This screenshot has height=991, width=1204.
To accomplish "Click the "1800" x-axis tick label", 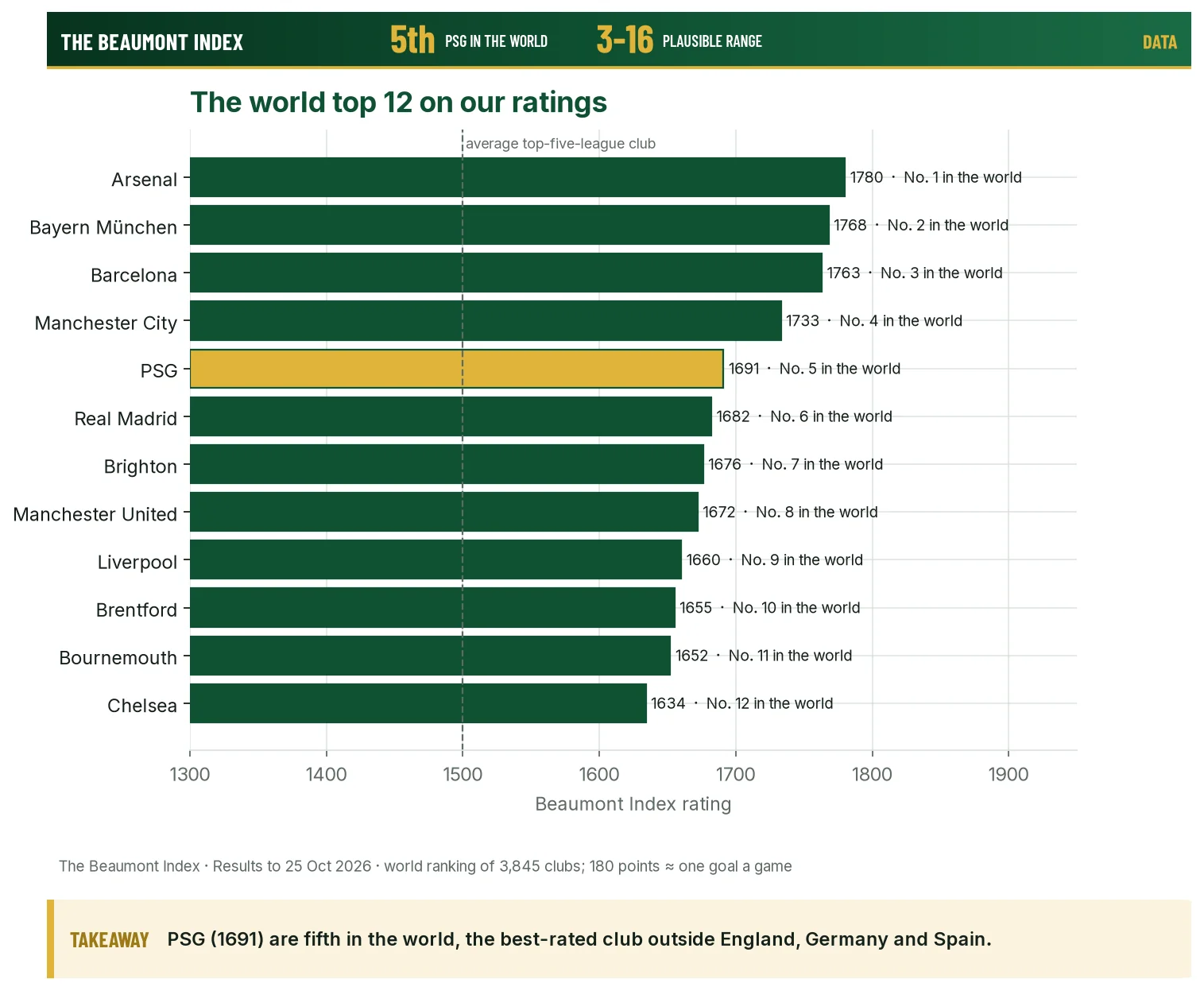I will [x=872, y=775].
